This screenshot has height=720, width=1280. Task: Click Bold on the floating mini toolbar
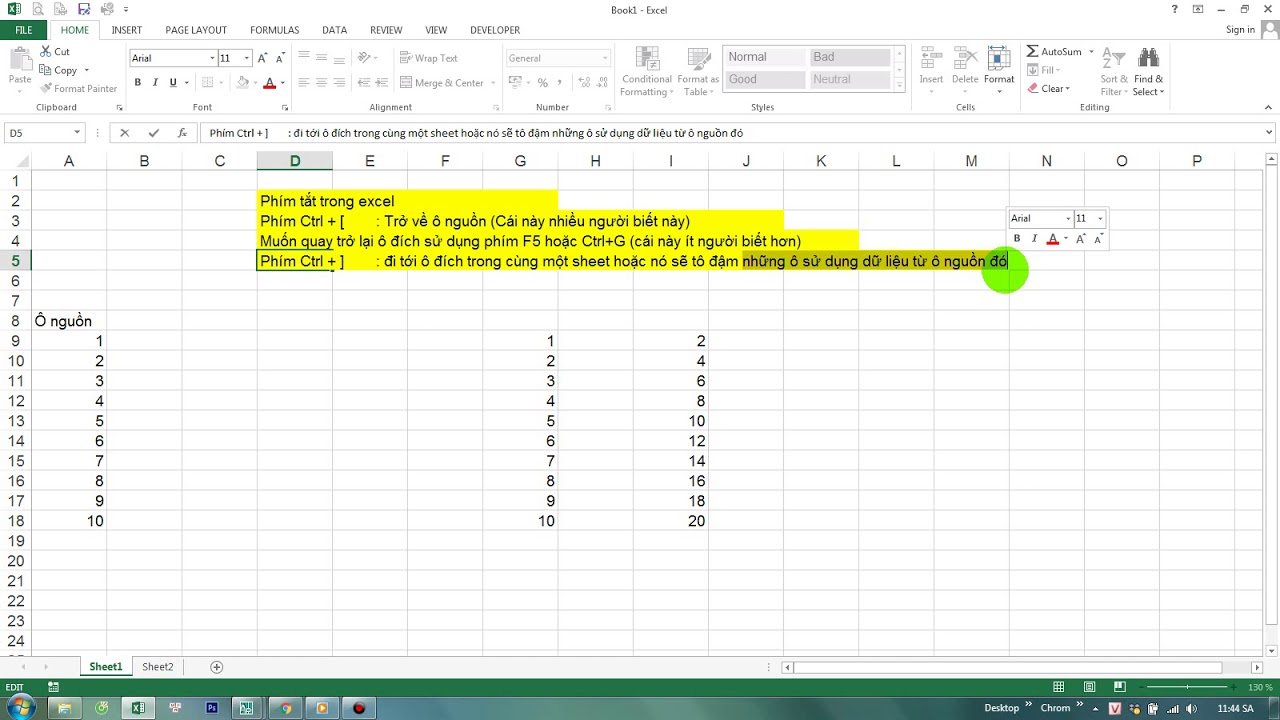point(1017,239)
